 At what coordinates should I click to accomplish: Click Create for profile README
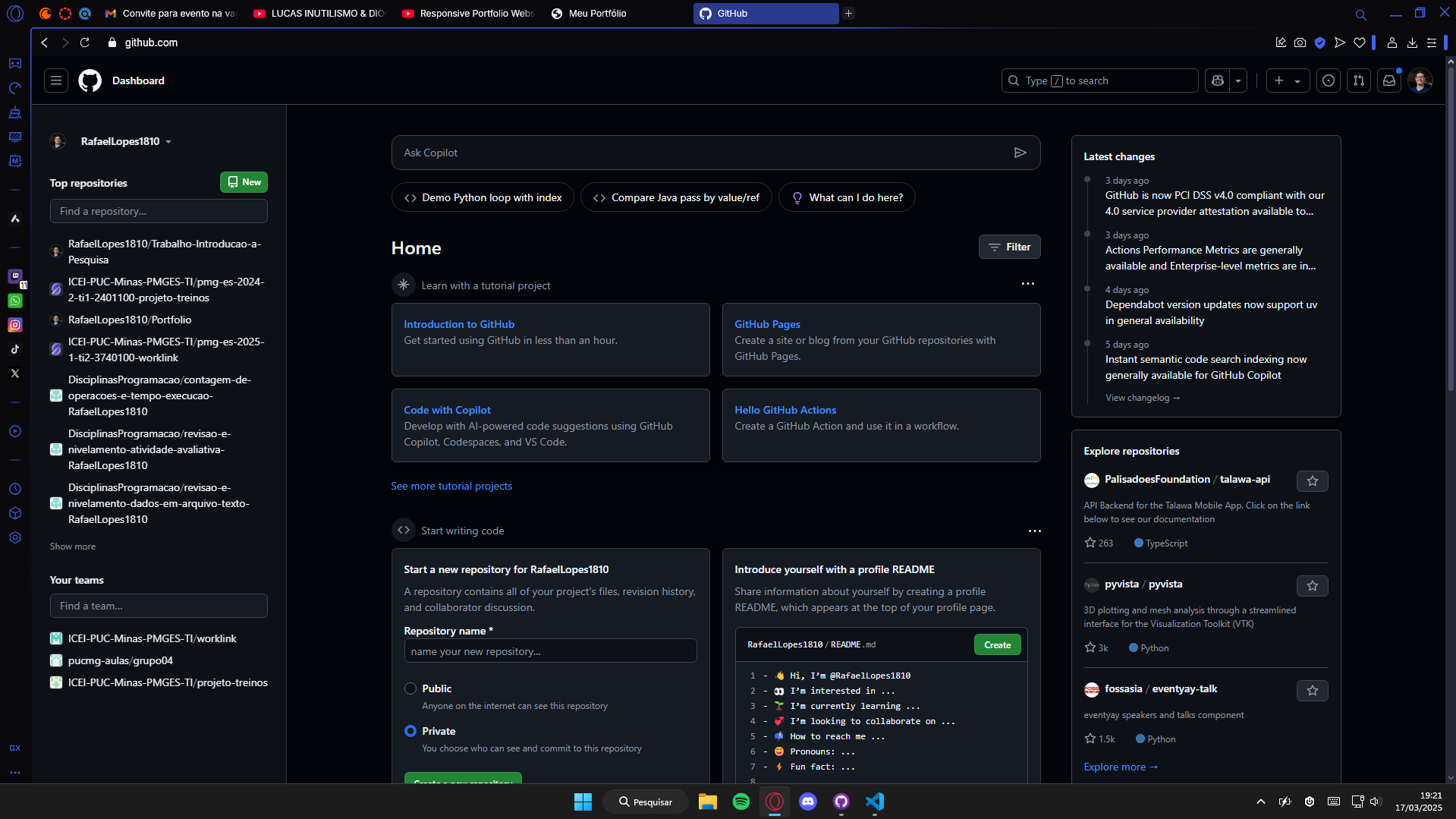click(x=997, y=645)
